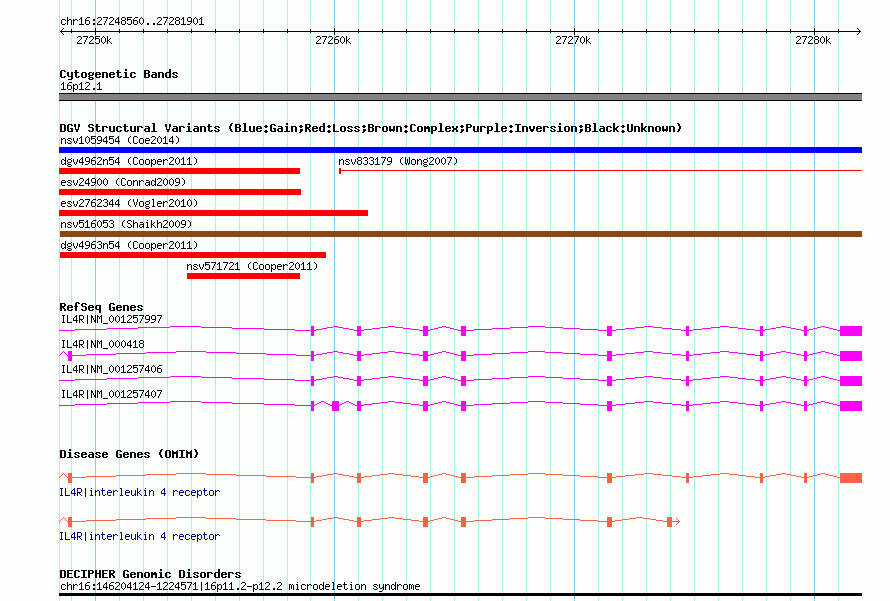
Task: Click the 27250k ruler tick label
Action: click(x=94, y=40)
